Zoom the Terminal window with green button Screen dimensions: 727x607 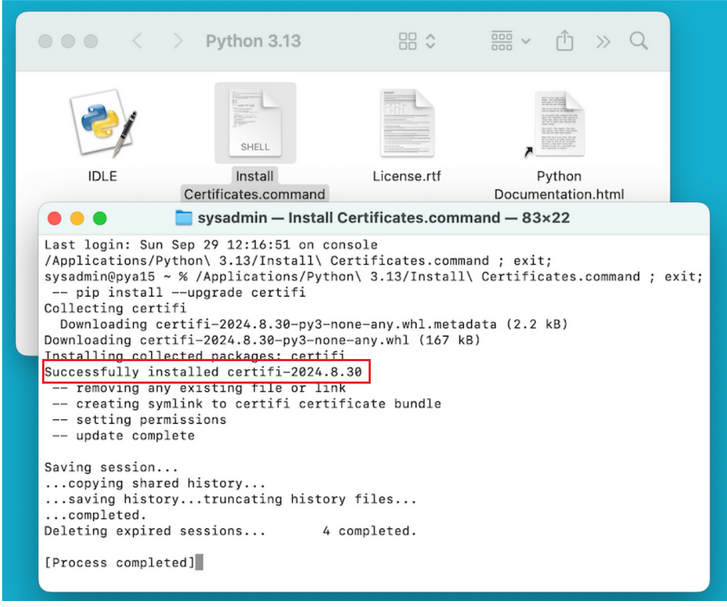coord(100,218)
